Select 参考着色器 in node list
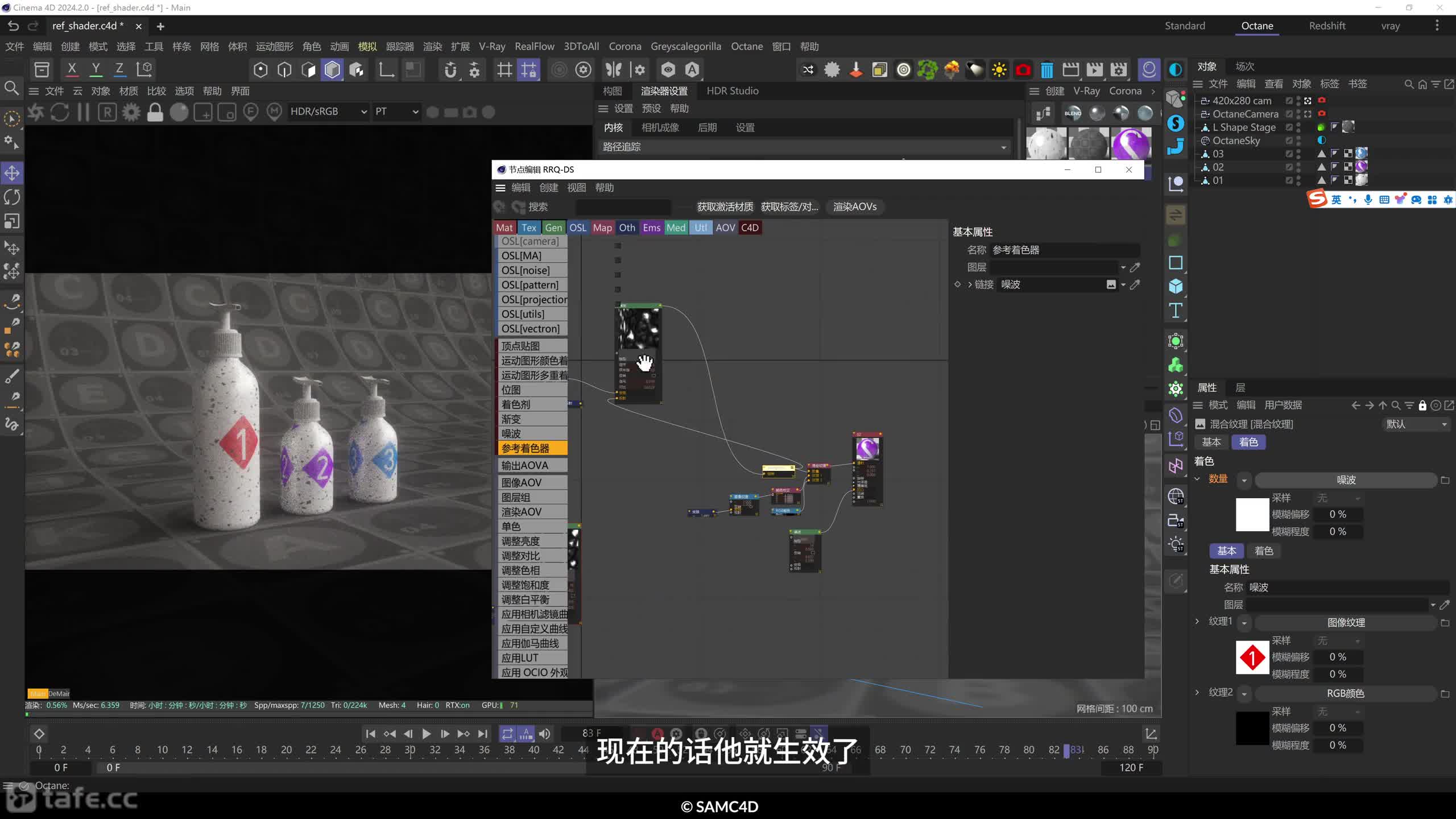 [532, 448]
